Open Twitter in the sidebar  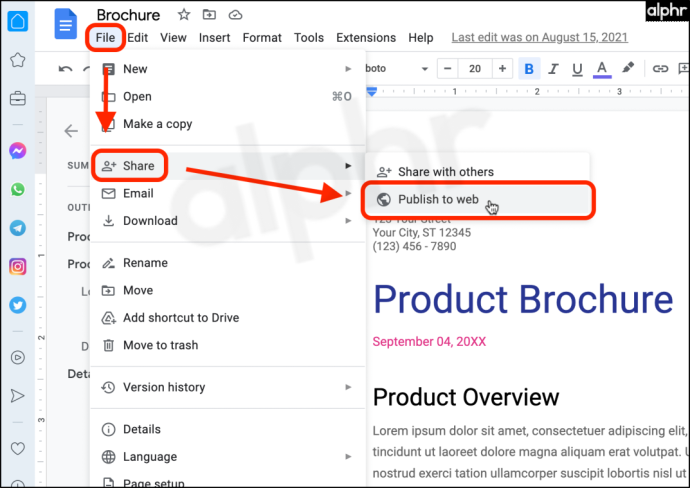click(x=18, y=305)
